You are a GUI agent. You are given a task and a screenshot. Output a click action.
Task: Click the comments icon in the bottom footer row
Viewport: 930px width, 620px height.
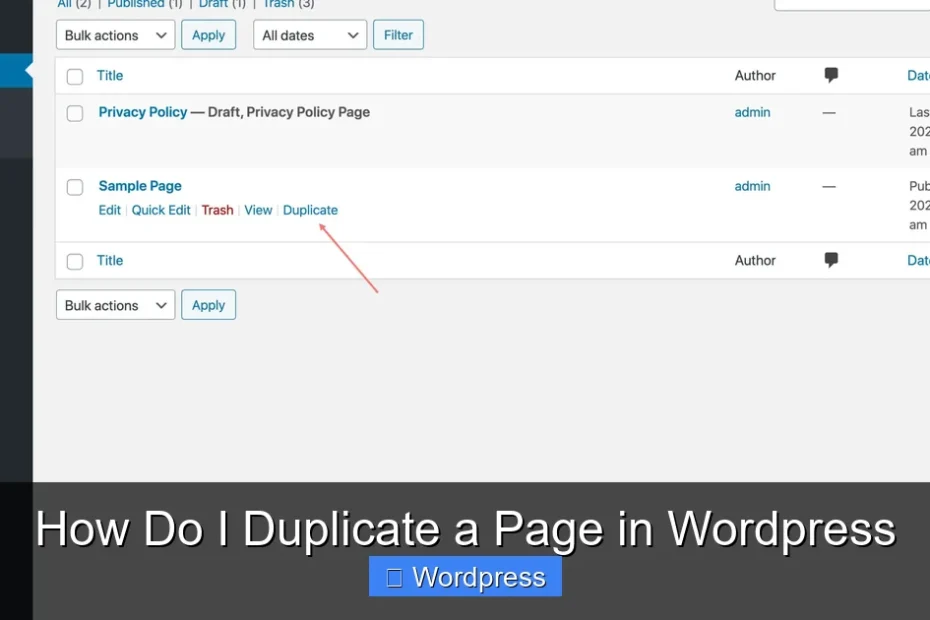[831, 260]
